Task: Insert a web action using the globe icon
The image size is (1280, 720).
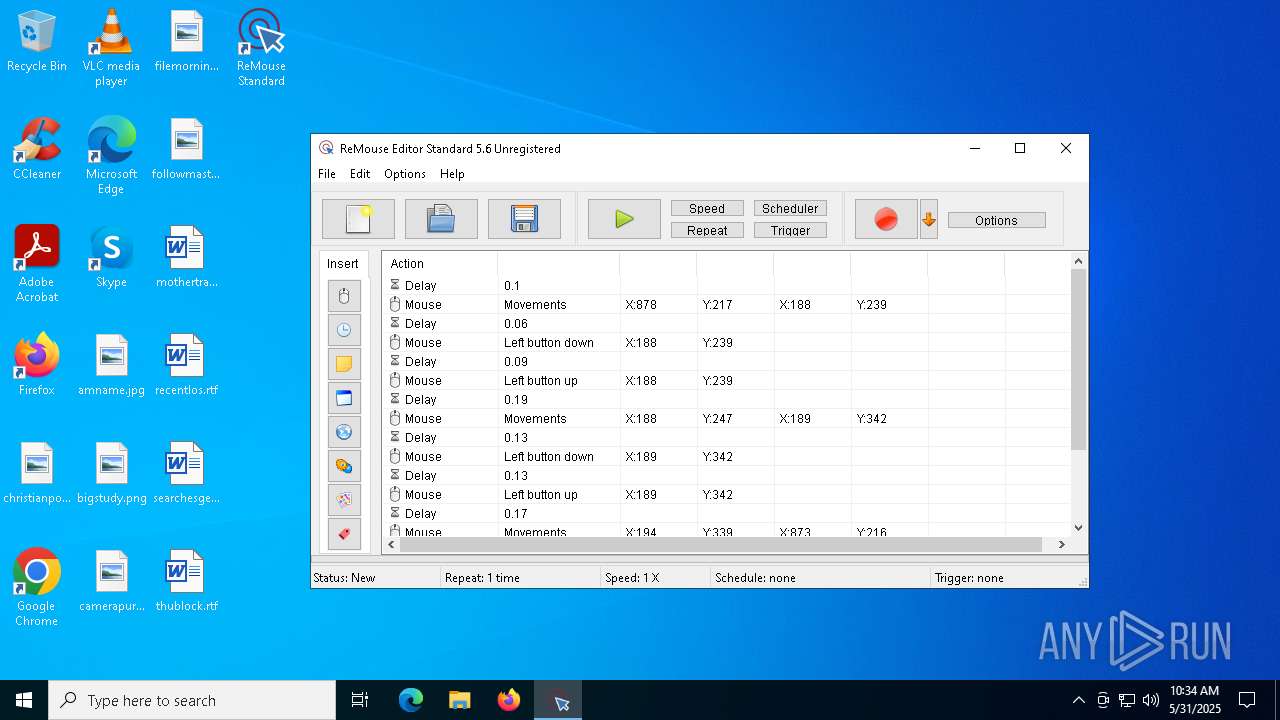Action: pyautogui.click(x=344, y=432)
